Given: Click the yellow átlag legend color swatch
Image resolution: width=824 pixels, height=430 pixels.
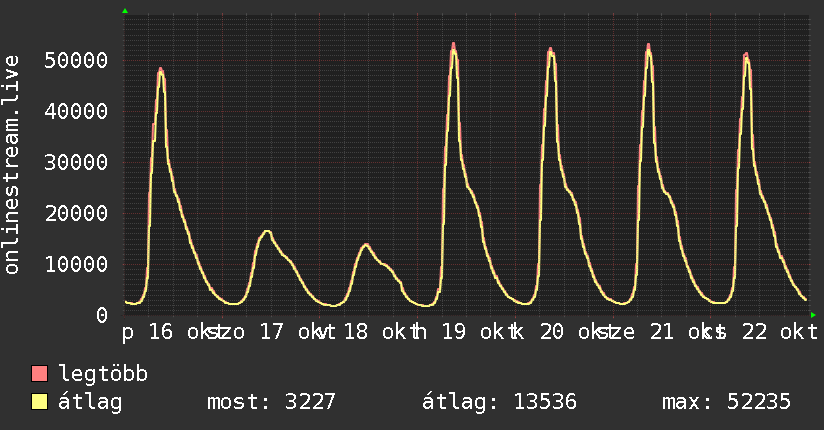Looking at the screenshot, I should tap(39, 402).
